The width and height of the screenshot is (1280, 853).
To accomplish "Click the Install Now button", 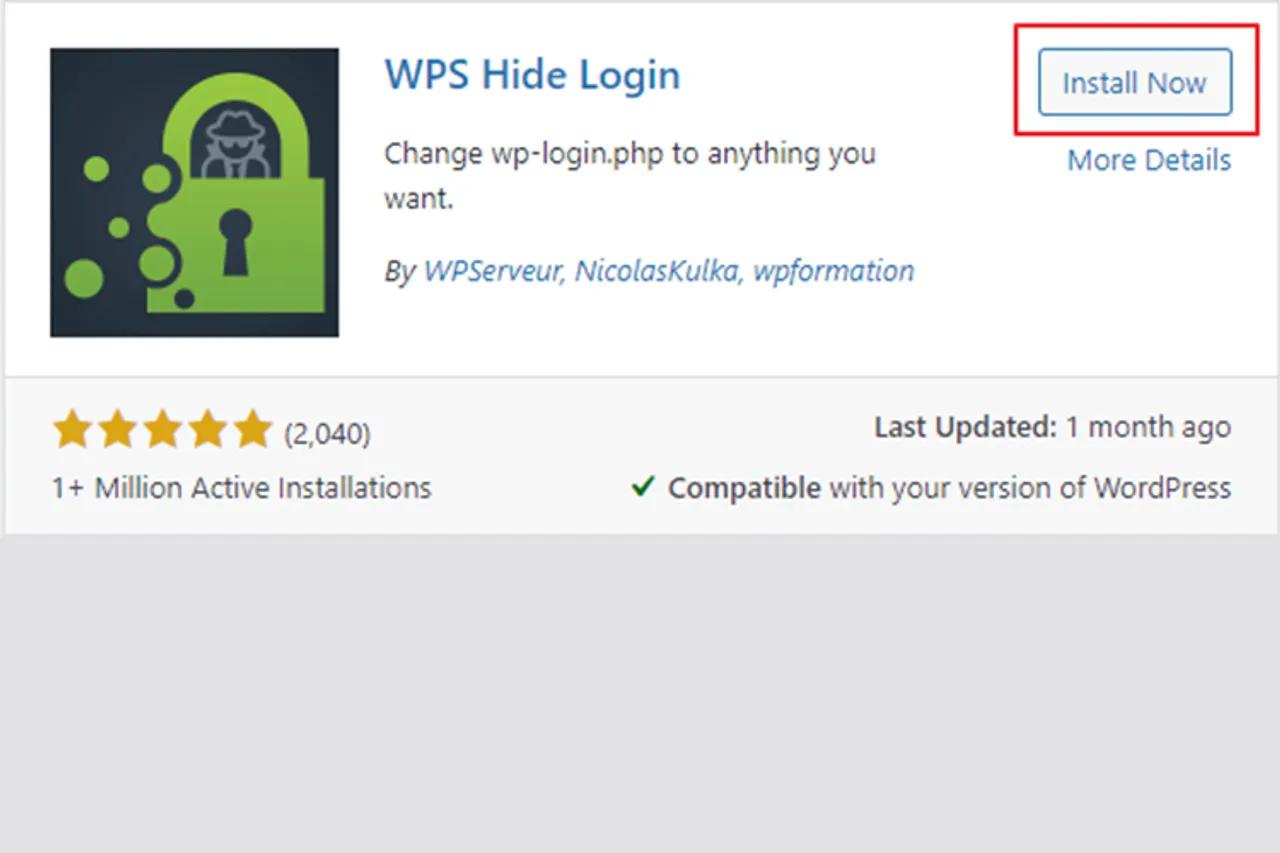I will (1135, 82).
